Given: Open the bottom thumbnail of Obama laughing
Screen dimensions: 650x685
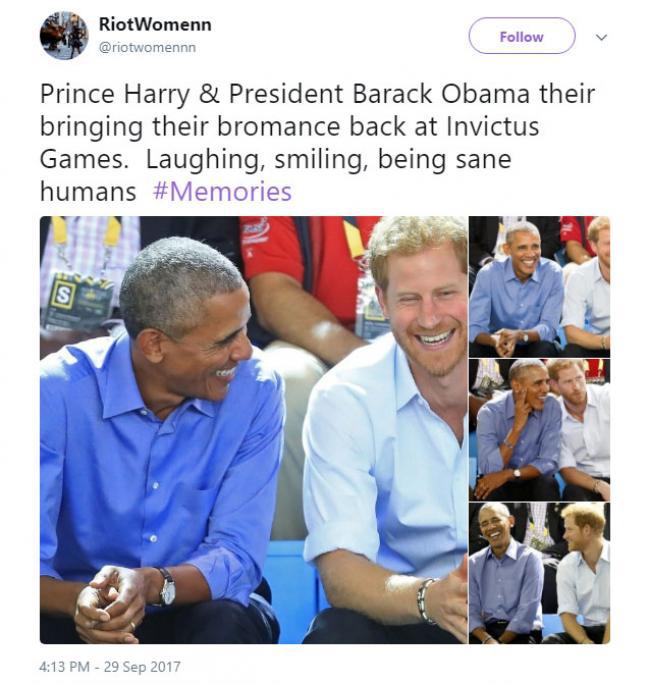Looking at the screenshot, I should pyautogui.click(x=539, y=573).
